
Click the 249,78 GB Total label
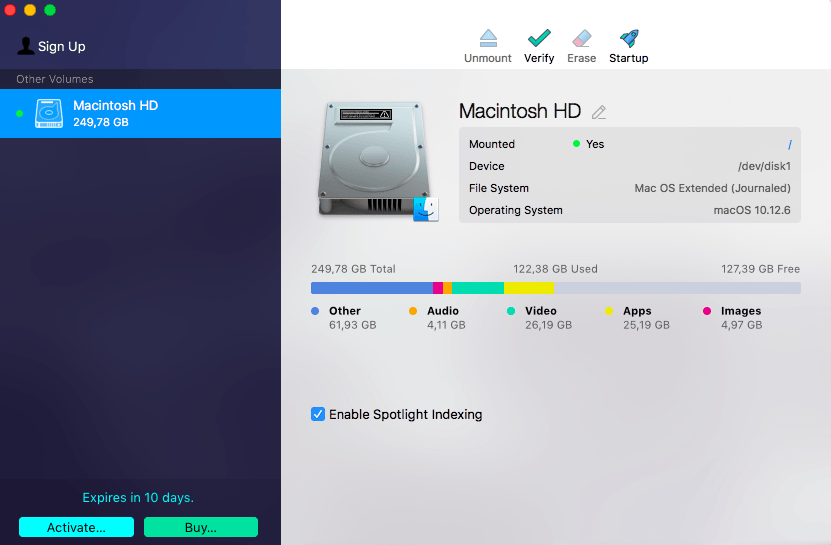353,269
